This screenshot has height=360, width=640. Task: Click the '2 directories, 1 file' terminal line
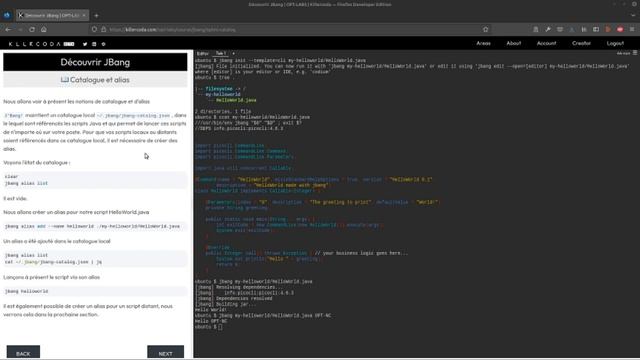(x=223, y=111)
